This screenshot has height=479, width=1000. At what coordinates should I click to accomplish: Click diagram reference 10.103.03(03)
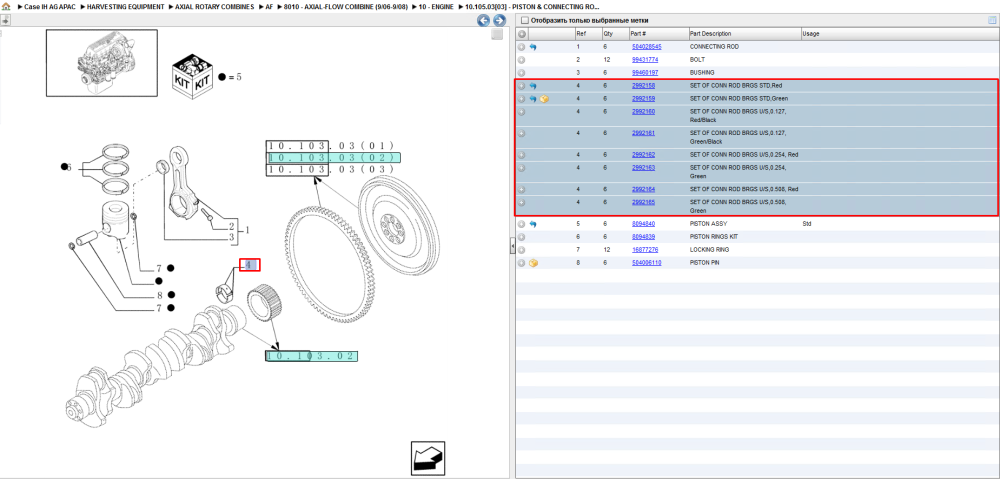point(333,170)
